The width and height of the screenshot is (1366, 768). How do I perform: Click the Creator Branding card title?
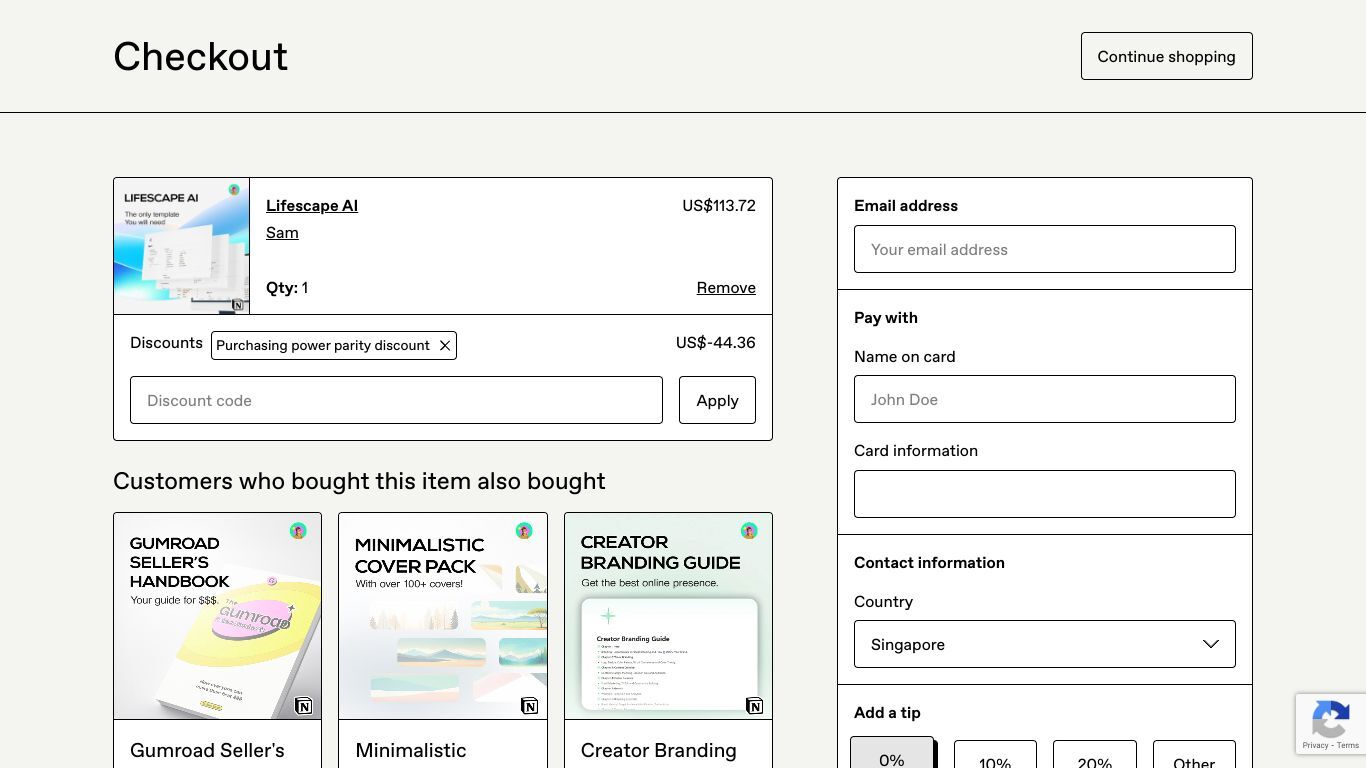pyautogui.click(x=659, y=751)
